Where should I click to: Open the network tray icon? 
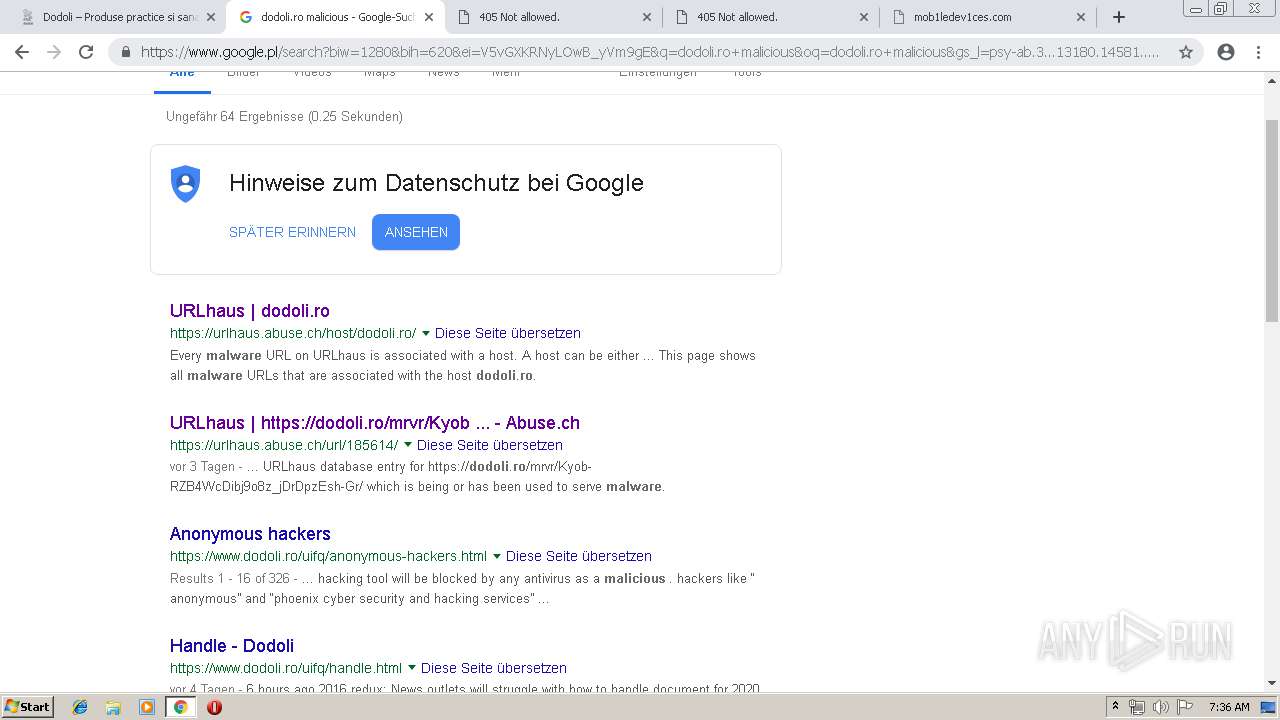pos(1137,707)
